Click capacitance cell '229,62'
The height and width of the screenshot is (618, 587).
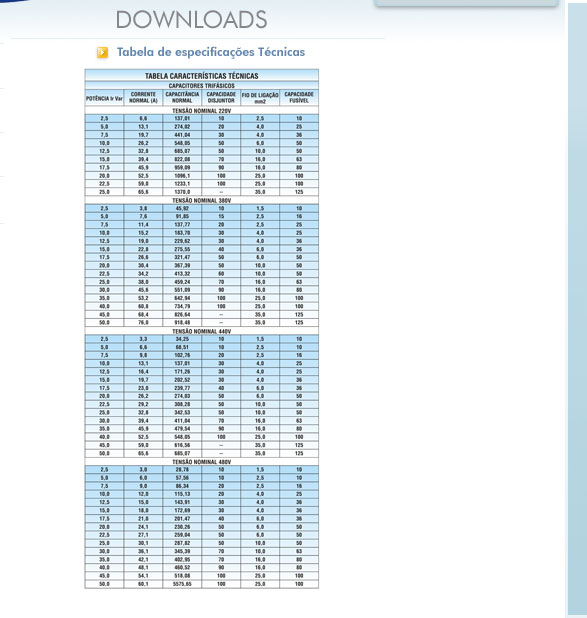pos(182,241)
